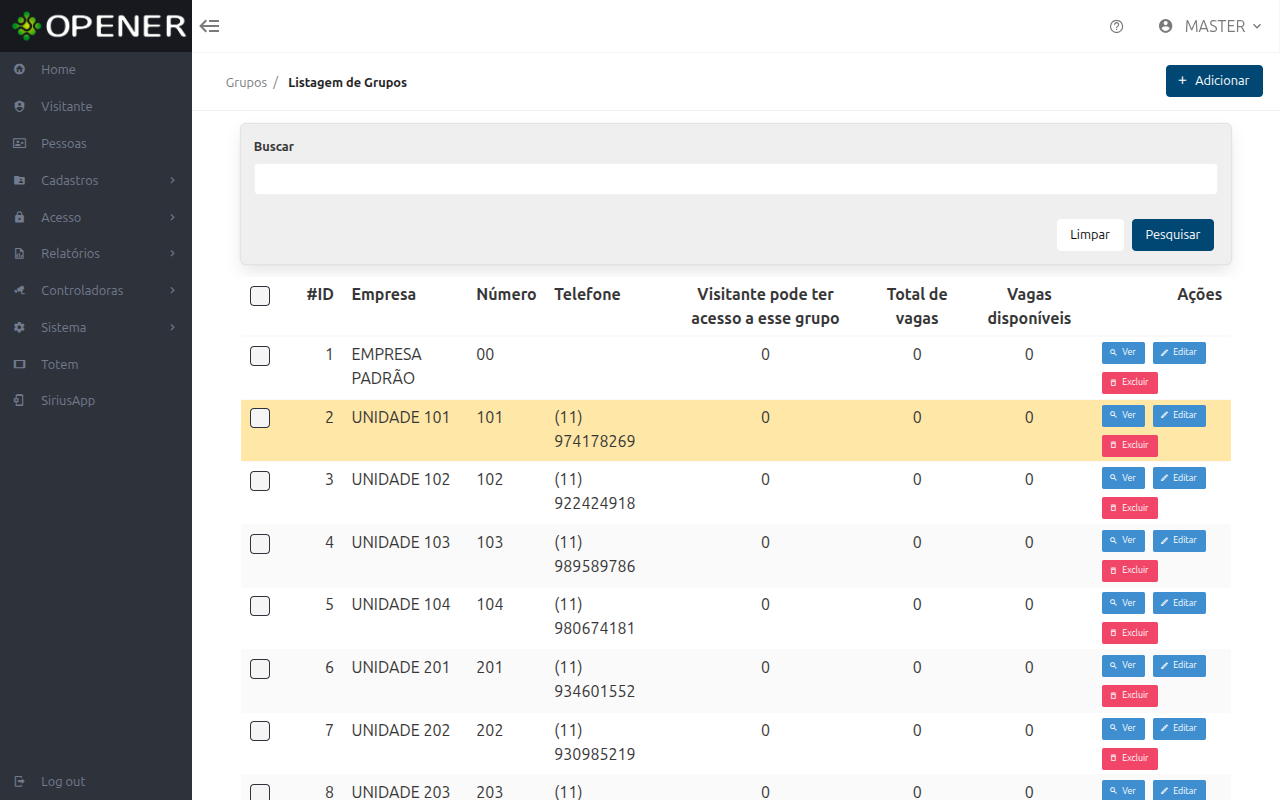Screen dimensions: 1280x800
Task: Expand the Cadastros submenu chevron
Action: tap(173, 180)
